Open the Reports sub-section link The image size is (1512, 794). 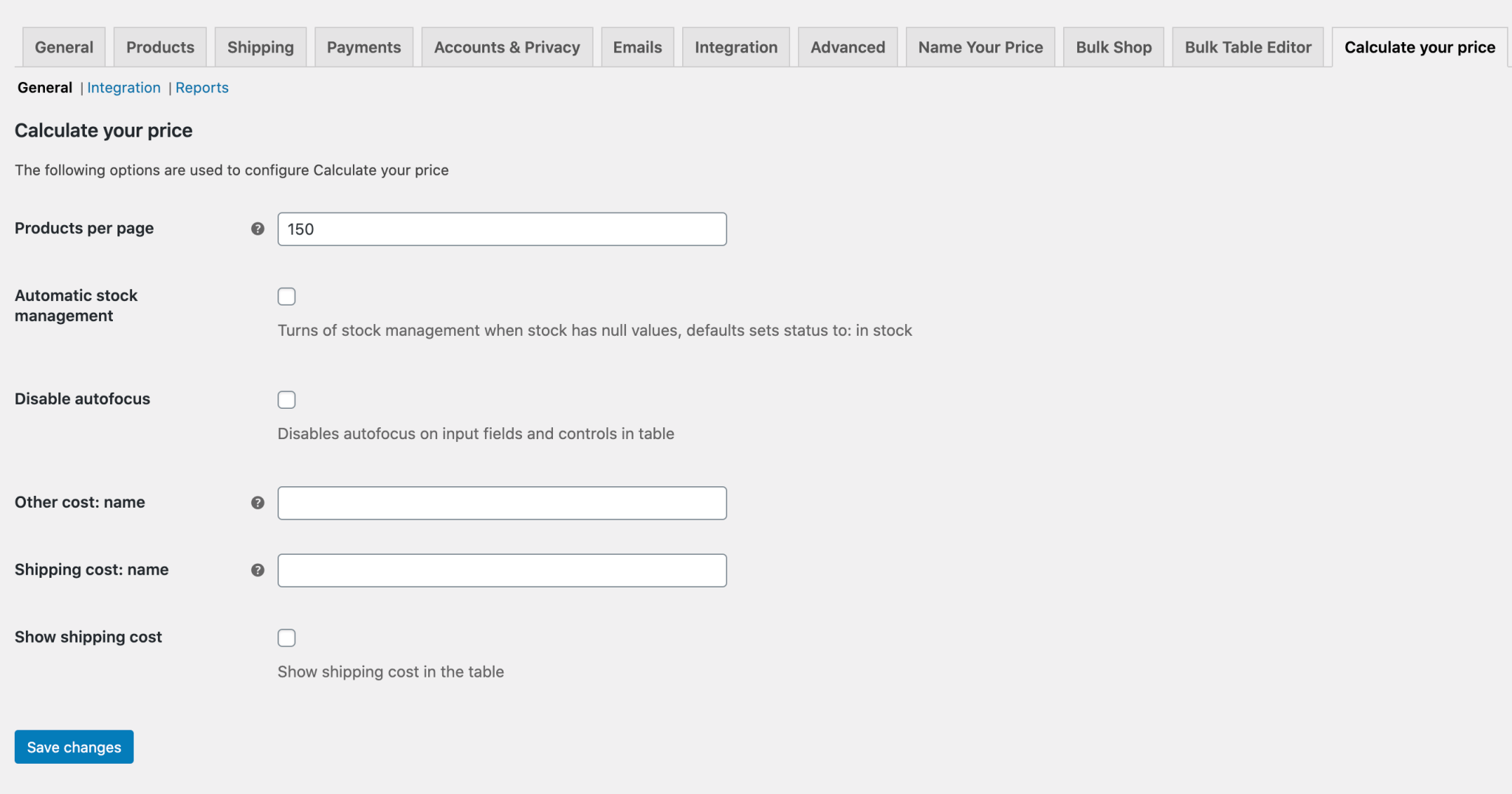coord(202,88)
